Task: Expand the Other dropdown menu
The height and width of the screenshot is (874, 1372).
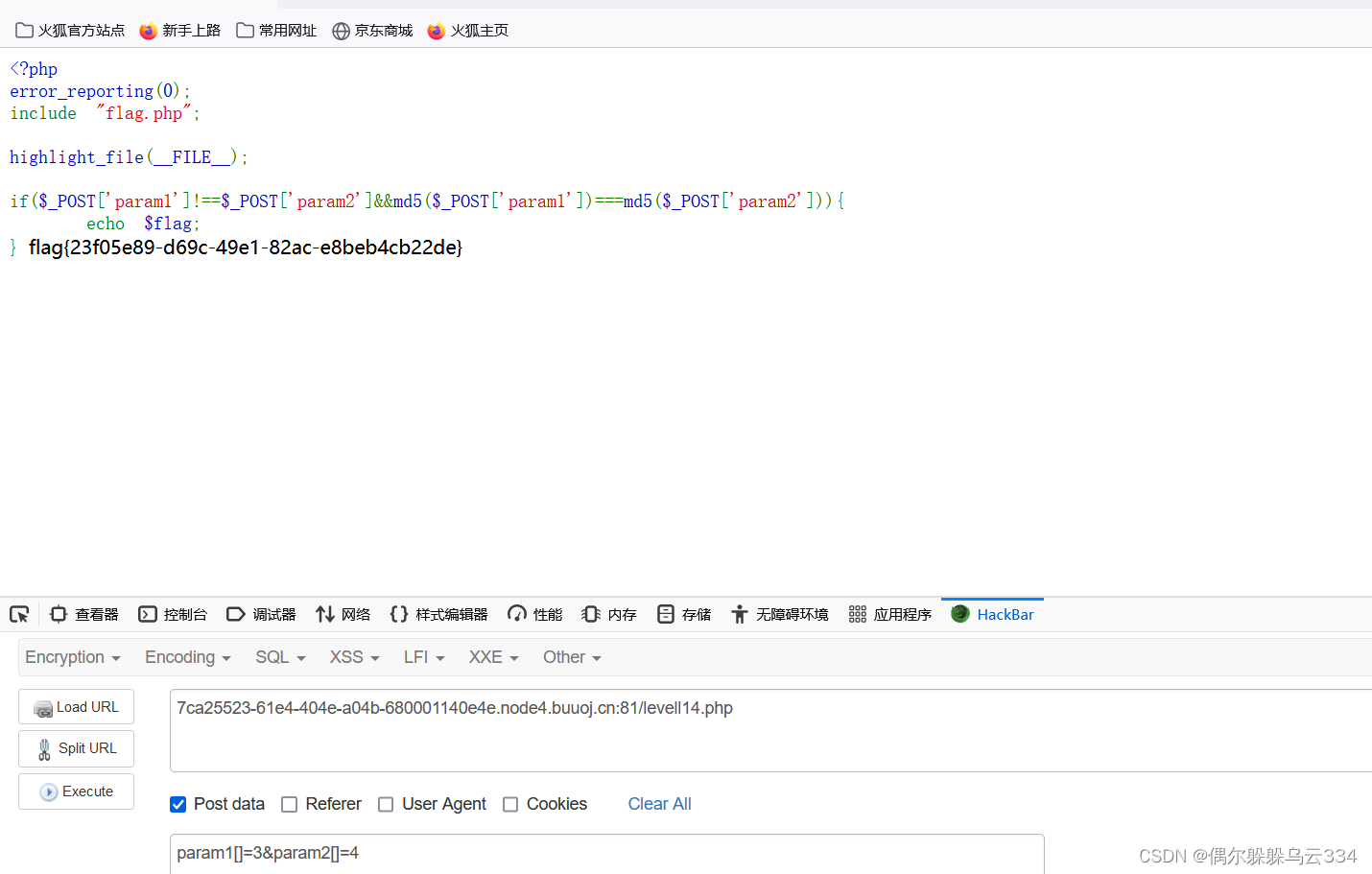Action: point(572,657)
